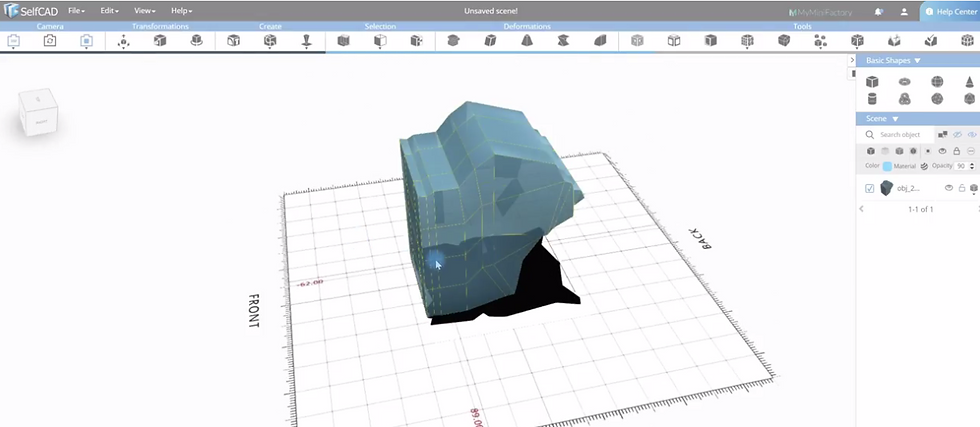This screenshot has height=427, width=980.
Task: Open the View menu
Action: click(x=144, y=11)
